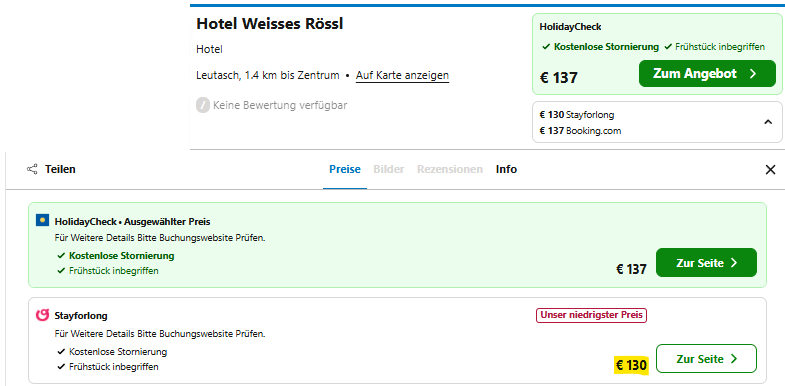This screenshot has width=785, height=386.
Task: Open the Rezensionen tab
Action: point(450,169)
